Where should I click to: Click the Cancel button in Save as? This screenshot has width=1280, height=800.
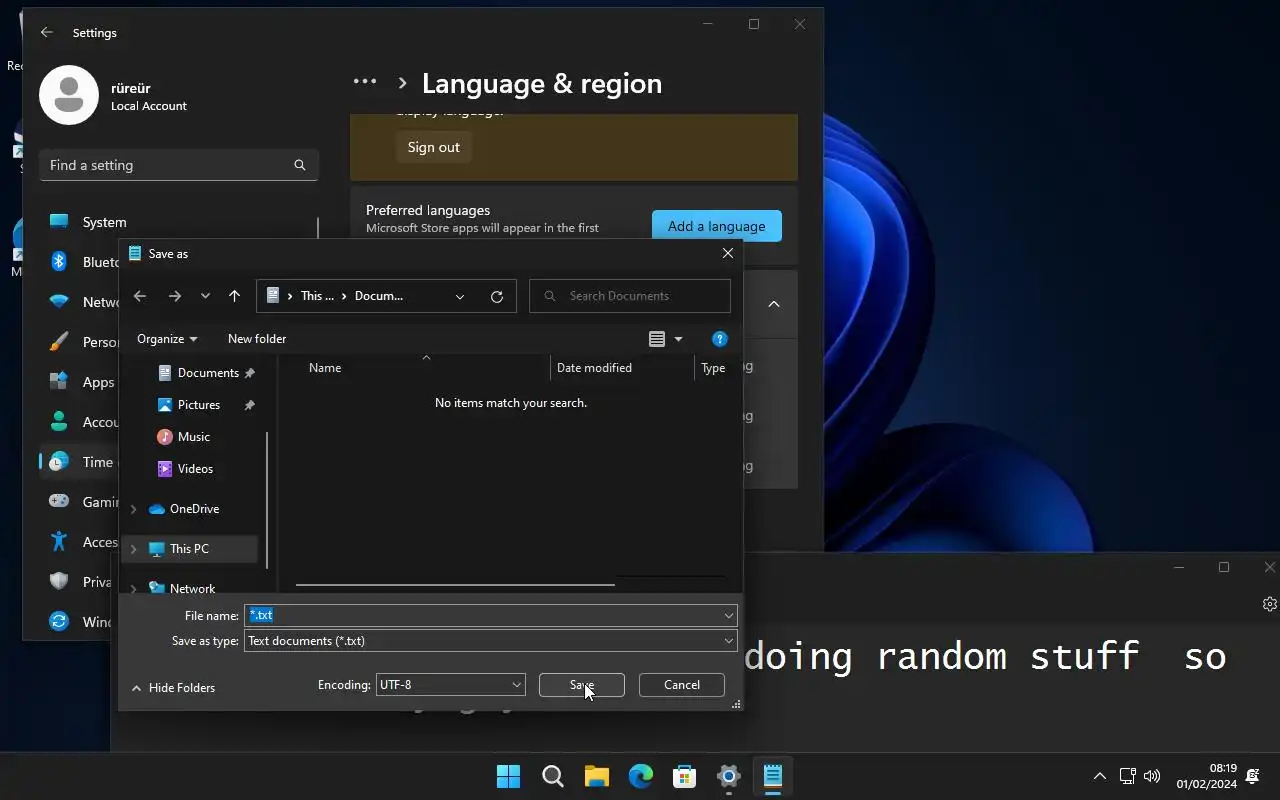click(x=682, y=685)
